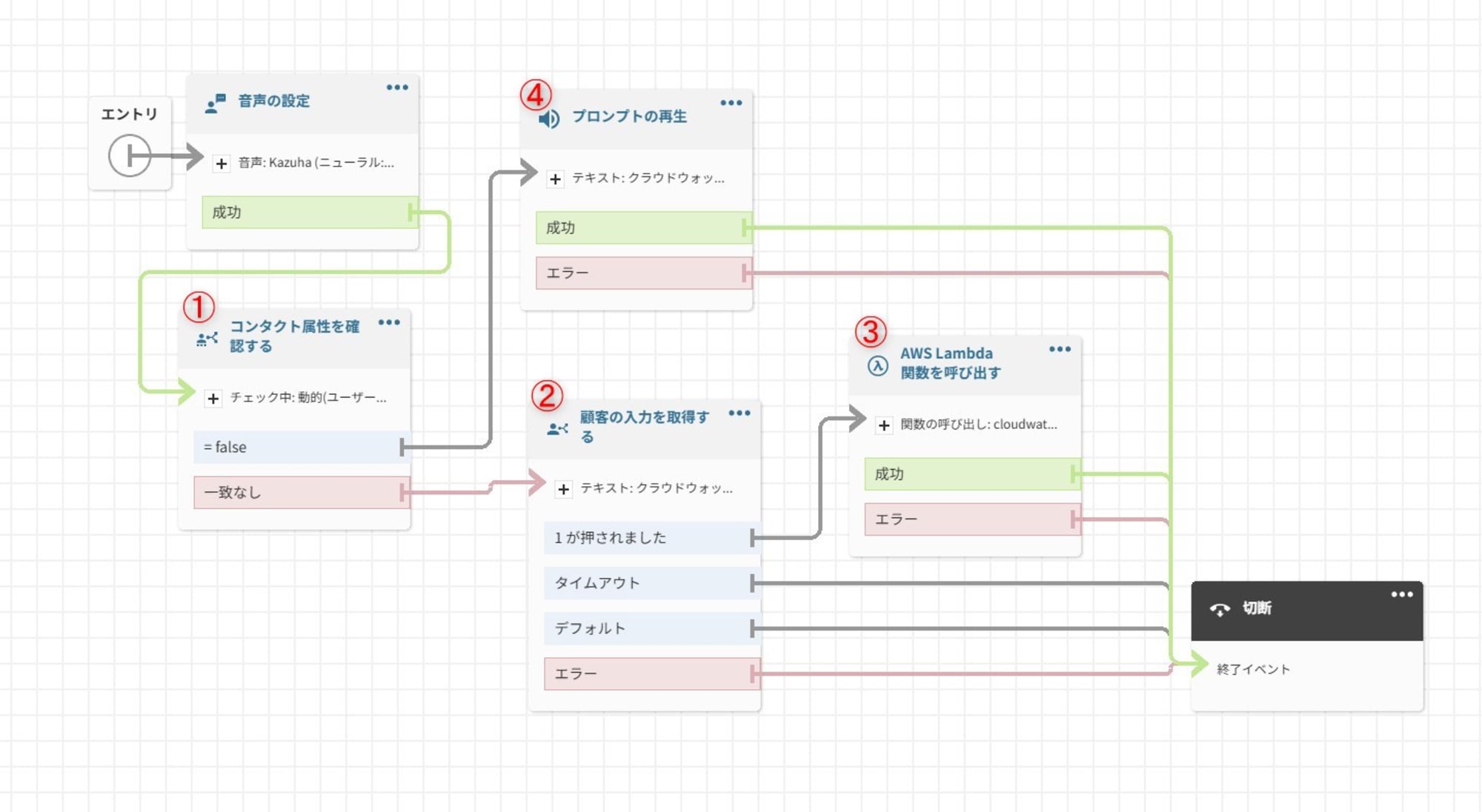Select the エラー branch of AWS Lambda block
Screen dimensions: 1482x812
(x=972, y=519)
